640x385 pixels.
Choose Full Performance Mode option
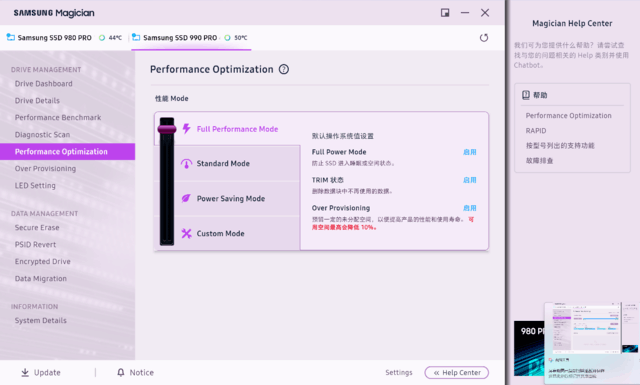[x=237, y=129]
